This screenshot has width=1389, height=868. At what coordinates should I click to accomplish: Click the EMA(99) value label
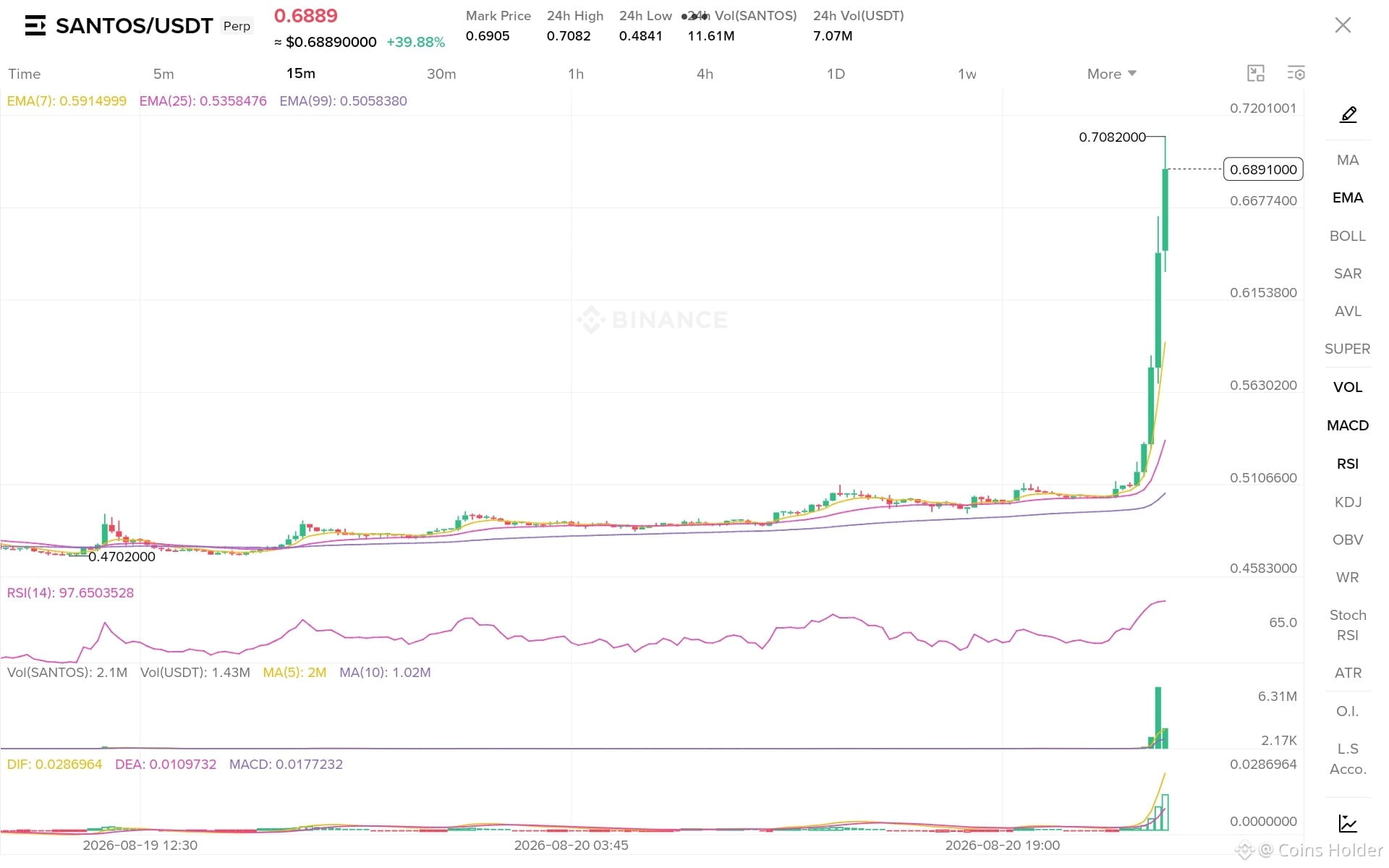344,101
